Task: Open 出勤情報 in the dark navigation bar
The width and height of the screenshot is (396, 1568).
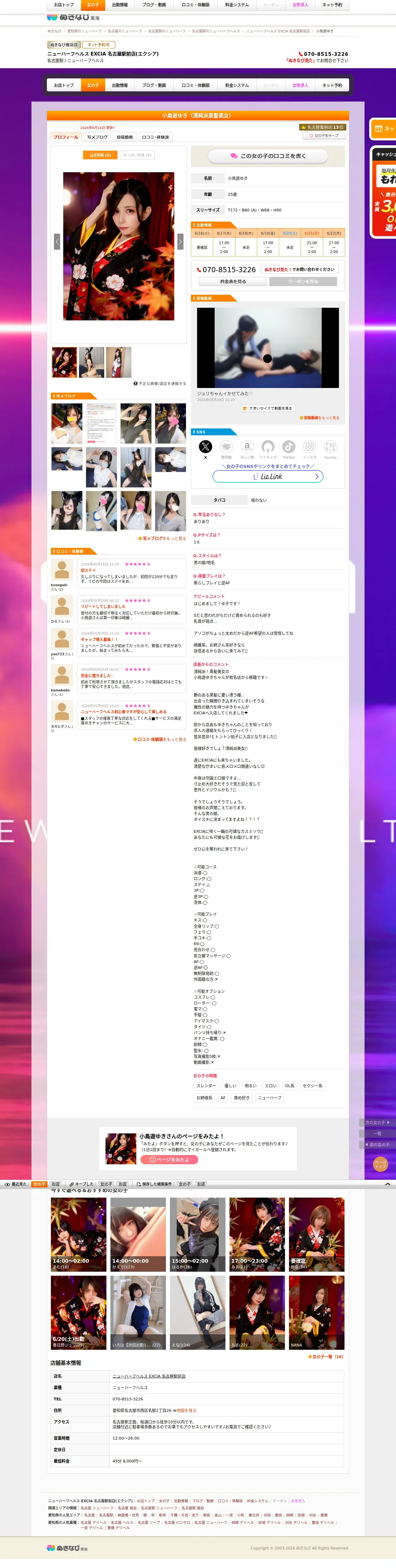Action: 120,85
